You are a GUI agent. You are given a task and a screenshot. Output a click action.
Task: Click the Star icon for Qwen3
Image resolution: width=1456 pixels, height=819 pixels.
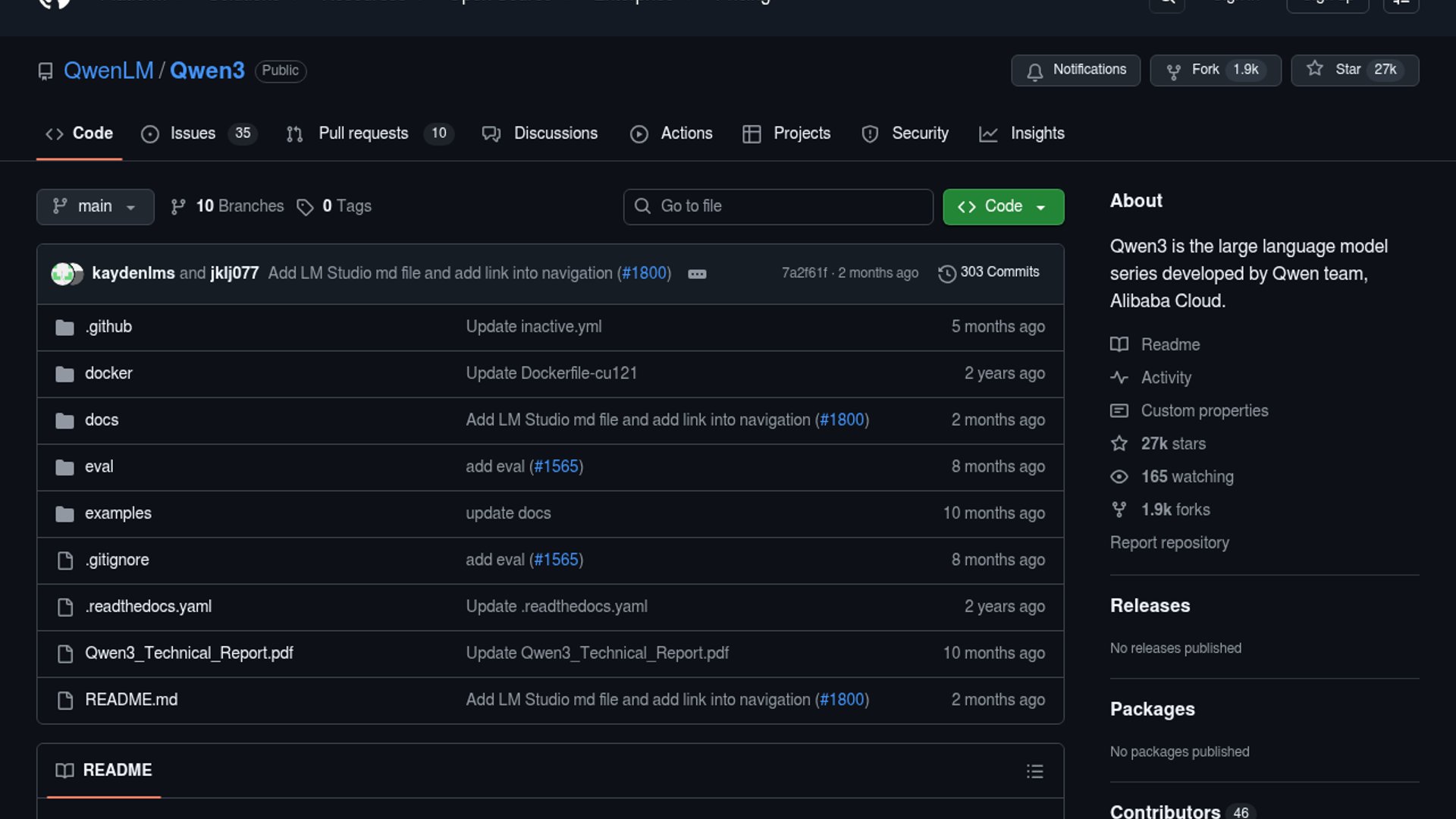(1315, 69)
